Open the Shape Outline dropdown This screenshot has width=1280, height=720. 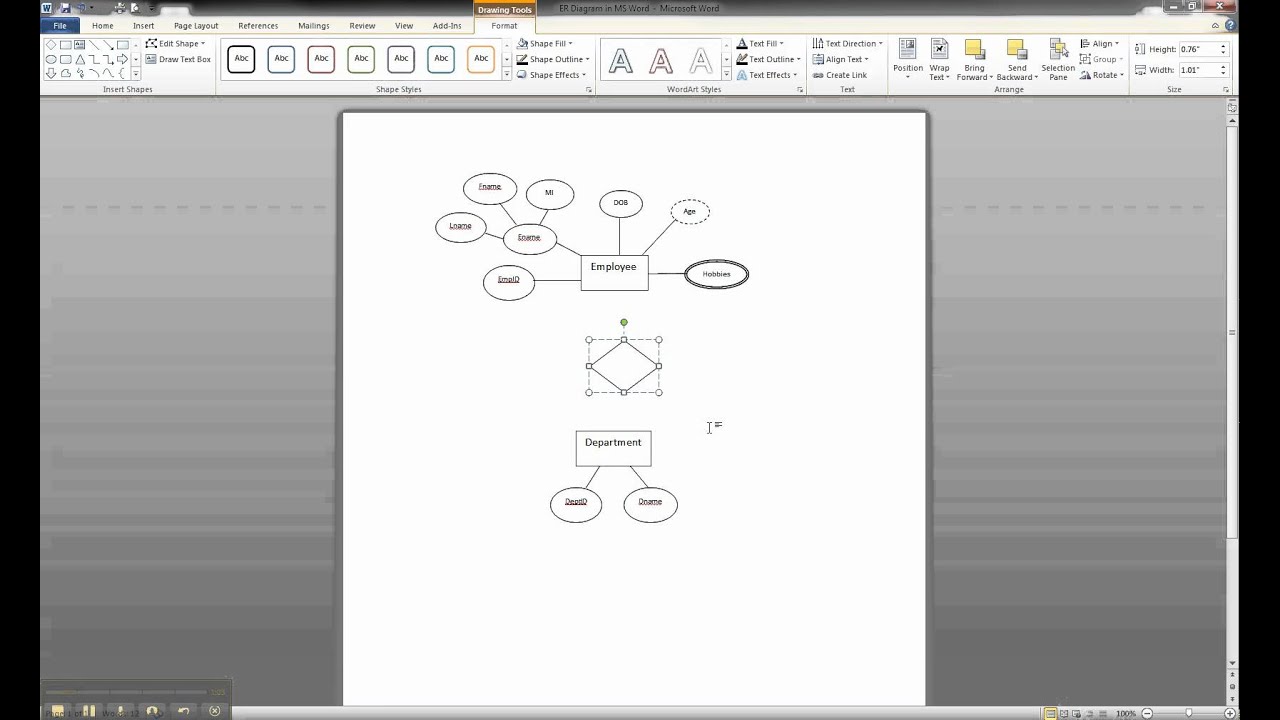click(553, 59)
